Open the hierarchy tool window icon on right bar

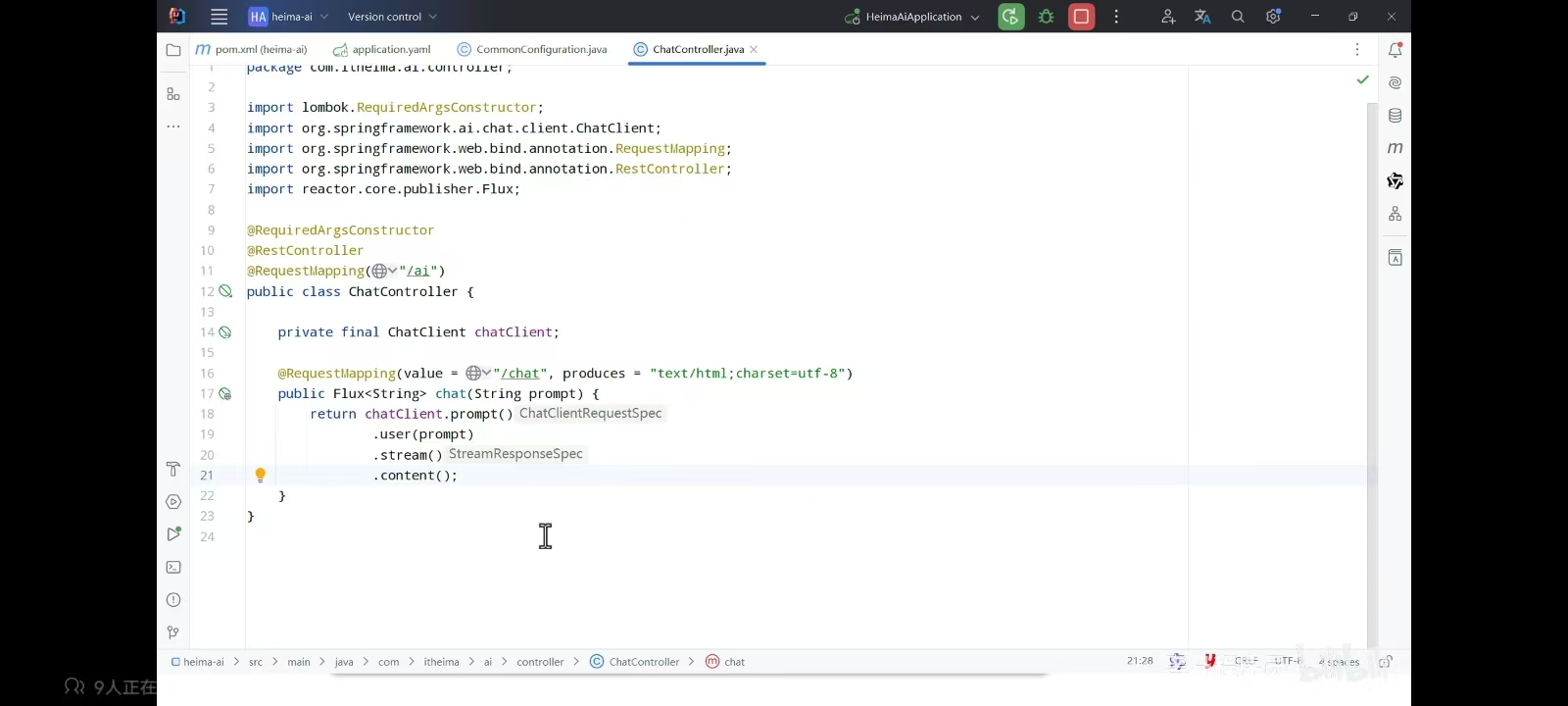click(1396, 214)
